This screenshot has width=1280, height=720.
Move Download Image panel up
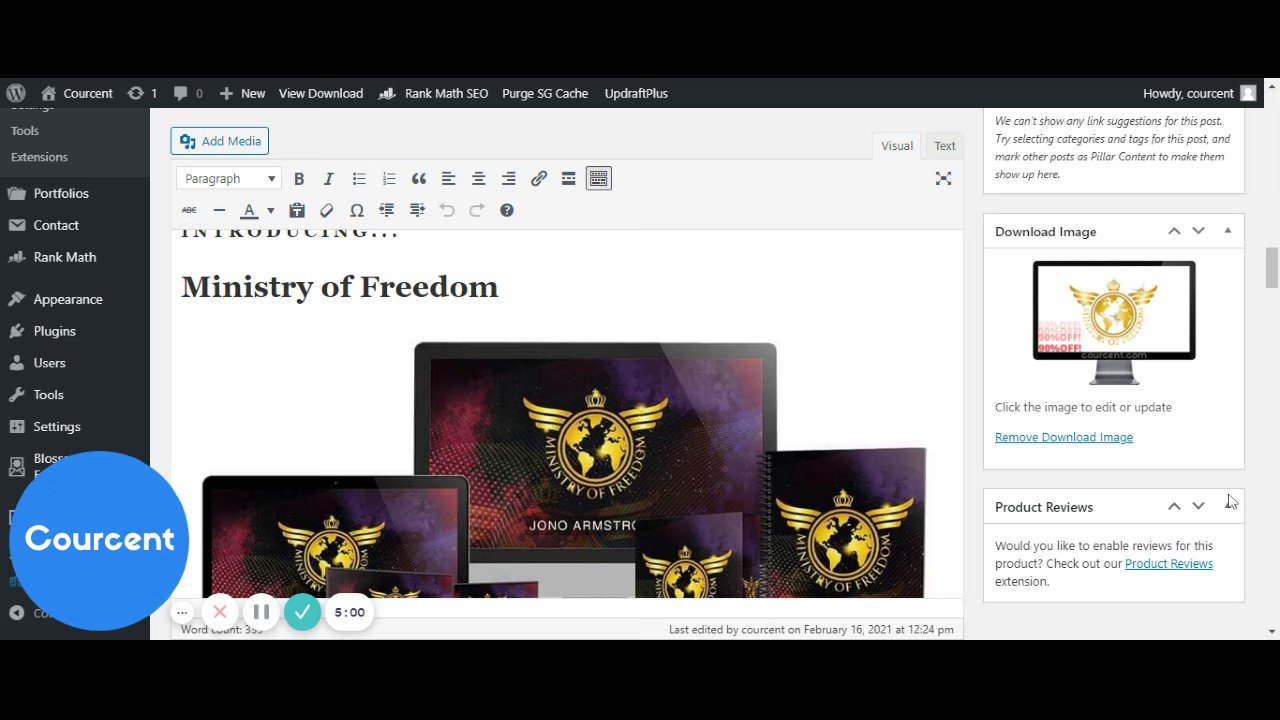click(1174, 231)
